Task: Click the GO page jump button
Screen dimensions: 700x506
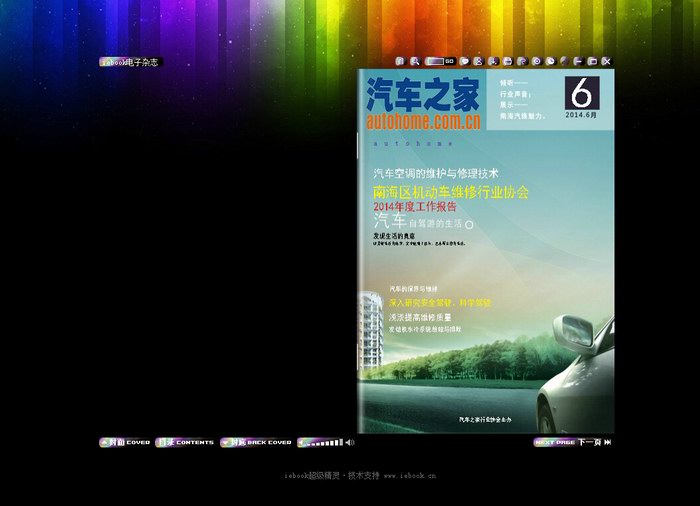Action: click(450, 62)
